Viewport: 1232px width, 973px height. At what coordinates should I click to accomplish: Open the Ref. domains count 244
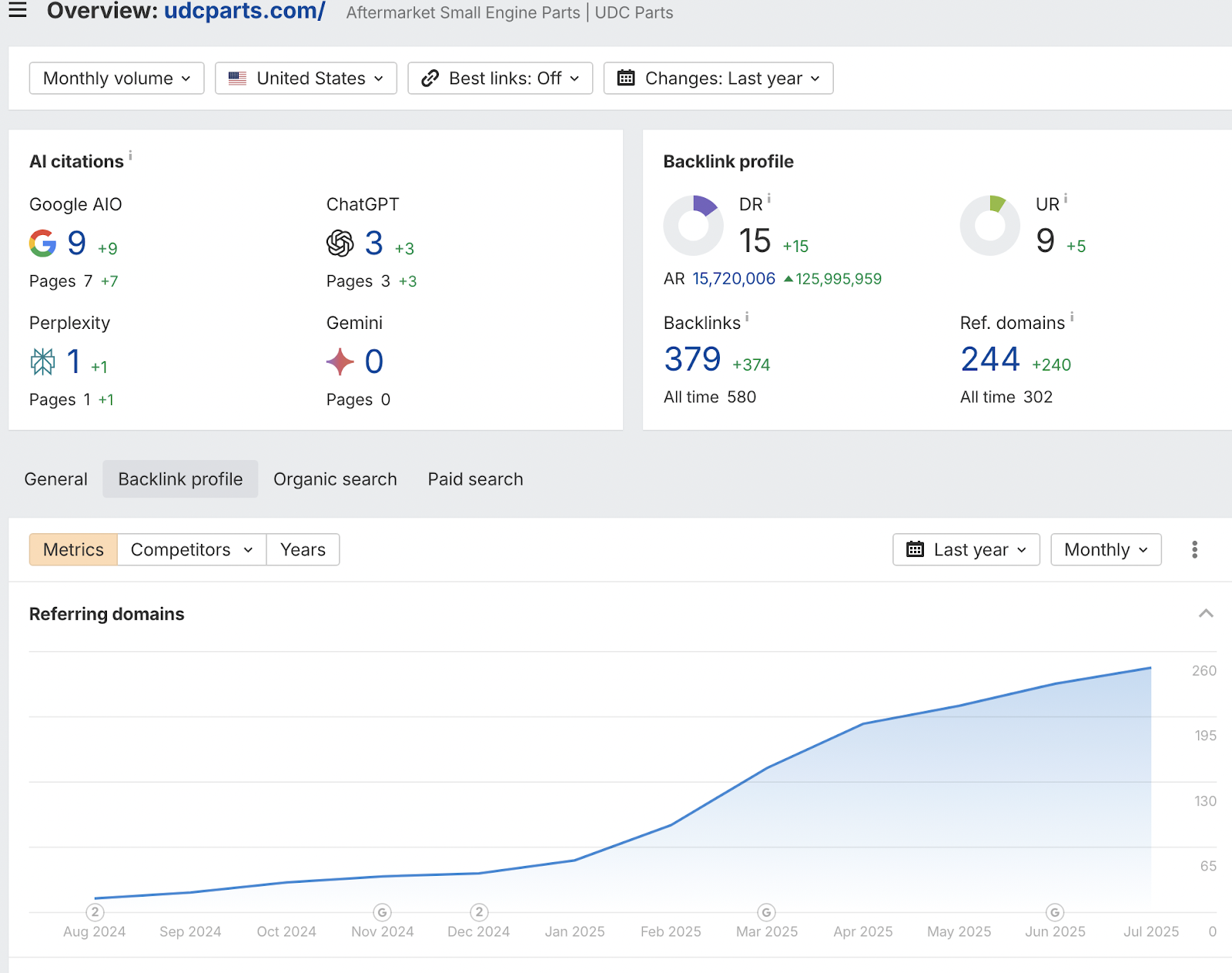coord(990,360)
